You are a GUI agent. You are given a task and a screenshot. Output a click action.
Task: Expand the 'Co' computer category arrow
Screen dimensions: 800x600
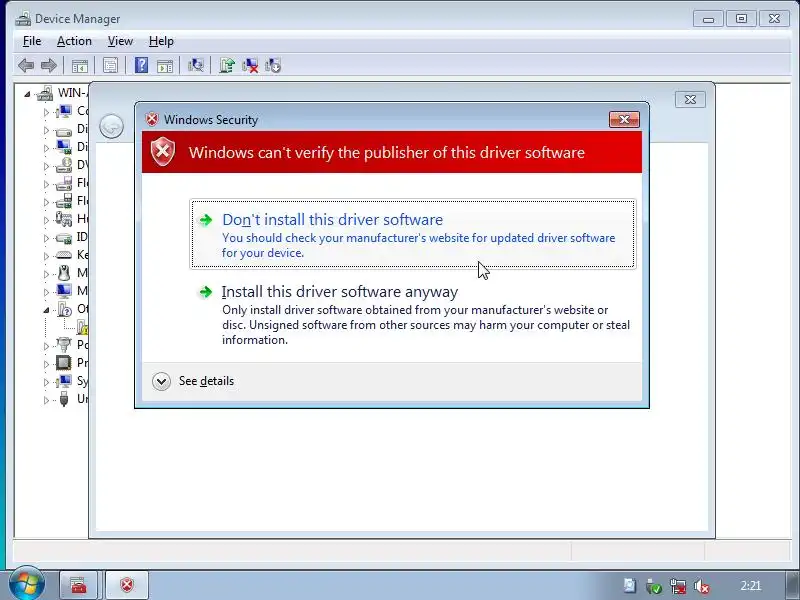click(46, 112)
